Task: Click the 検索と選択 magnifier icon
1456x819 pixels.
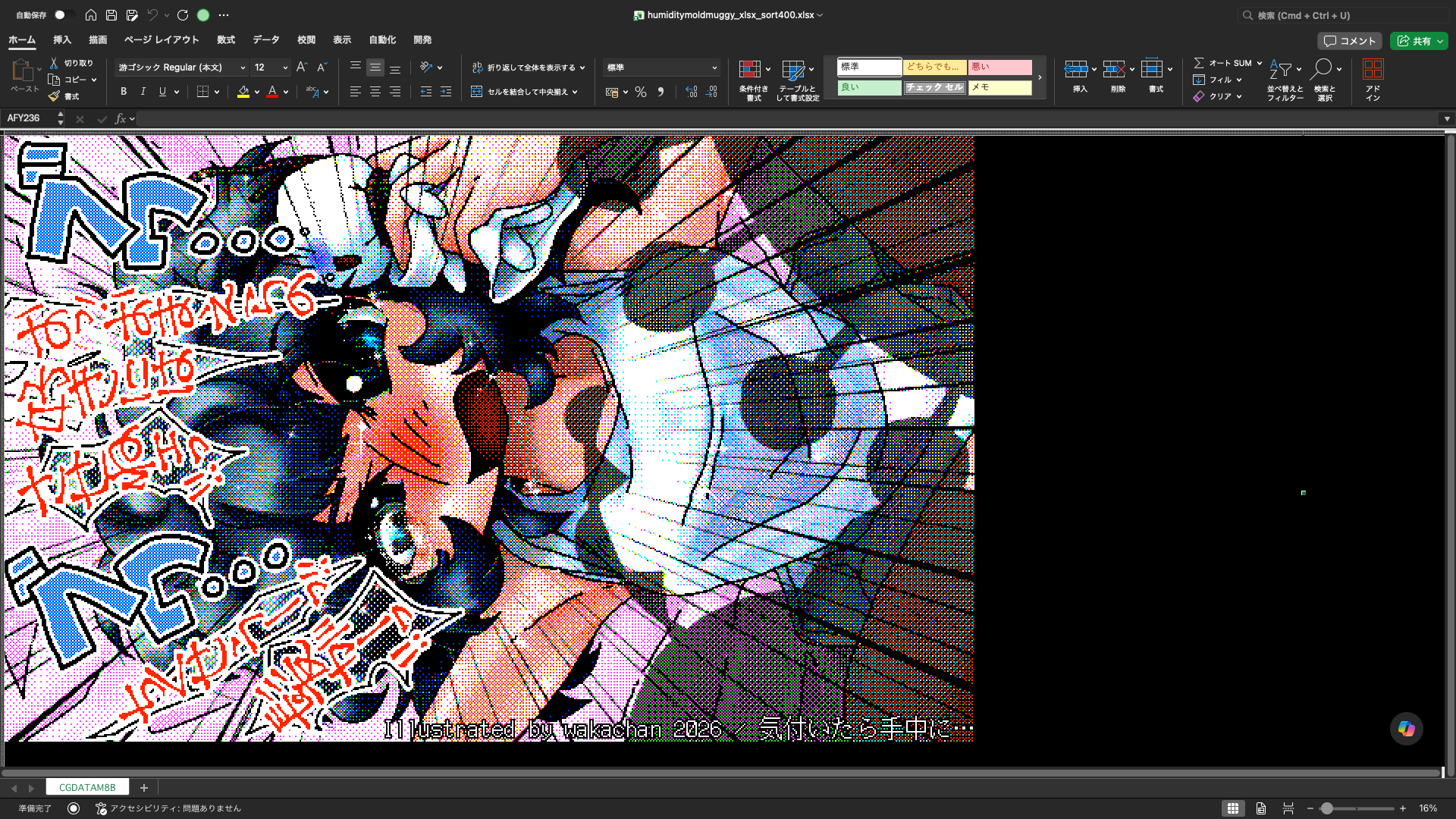Action: pos(1321,68)
